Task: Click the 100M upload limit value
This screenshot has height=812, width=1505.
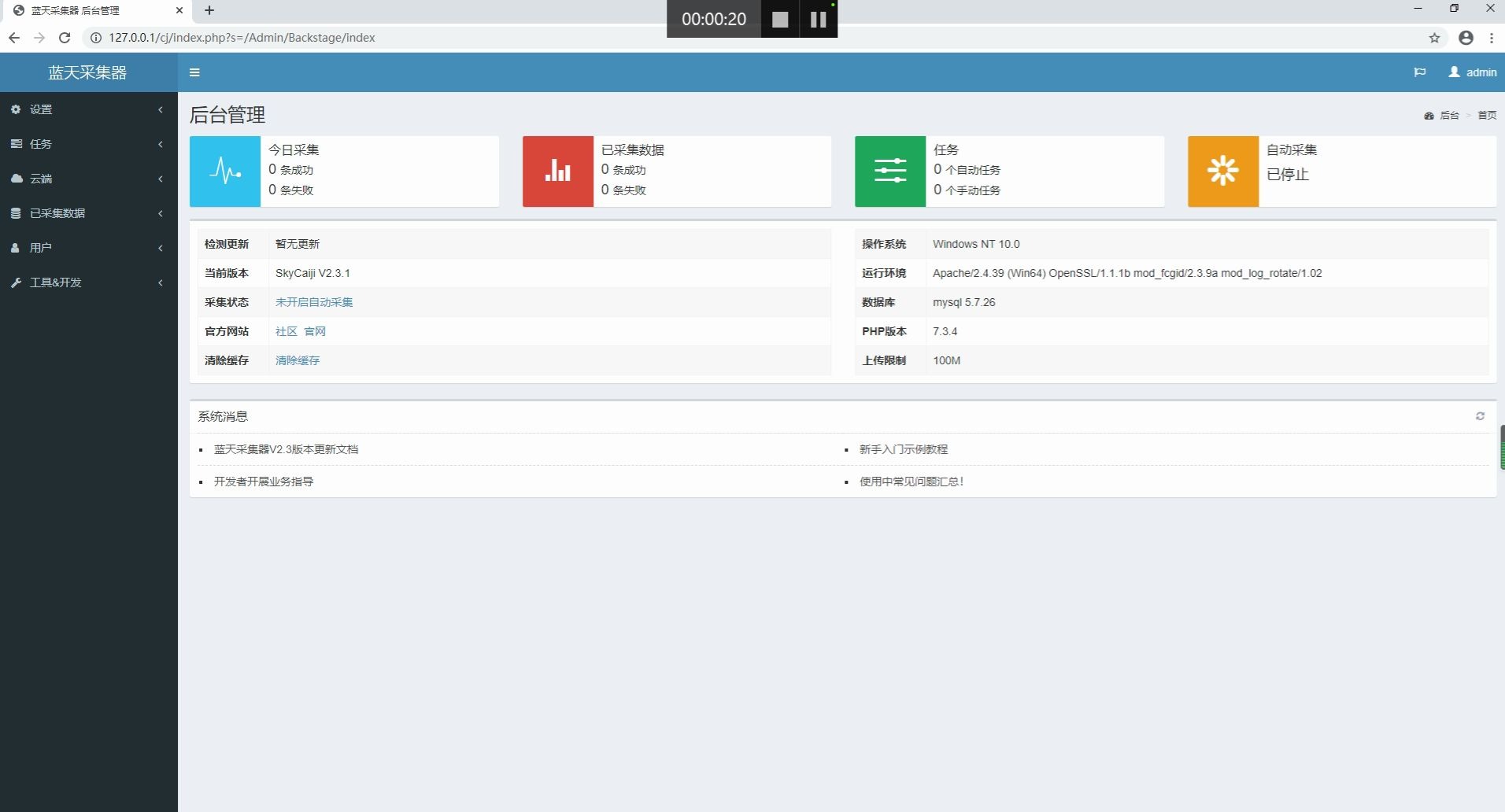Action: point(947,360)
